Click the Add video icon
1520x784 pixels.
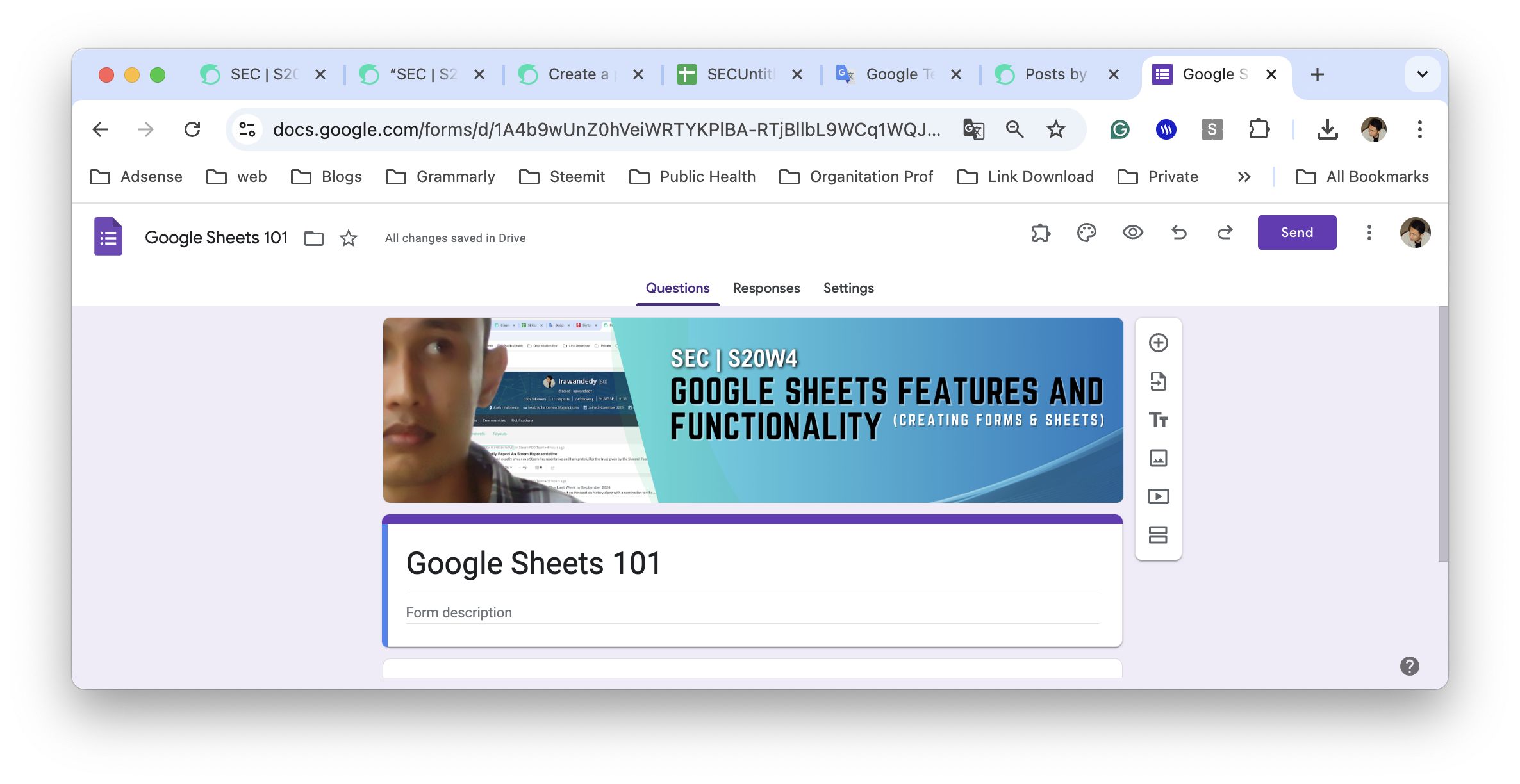[1158, 496]
